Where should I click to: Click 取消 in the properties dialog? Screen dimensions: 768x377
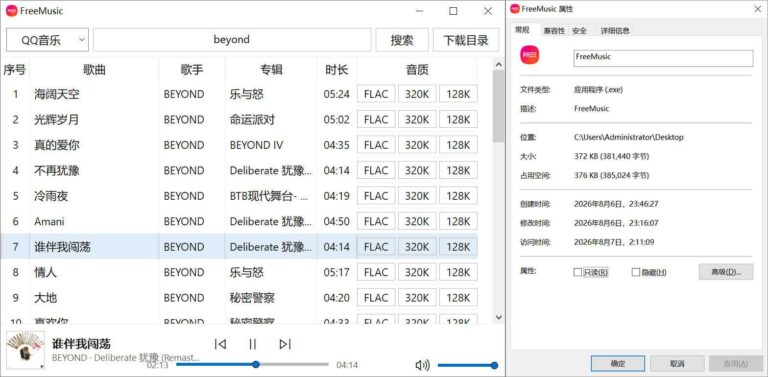click(x=677, y=364)
